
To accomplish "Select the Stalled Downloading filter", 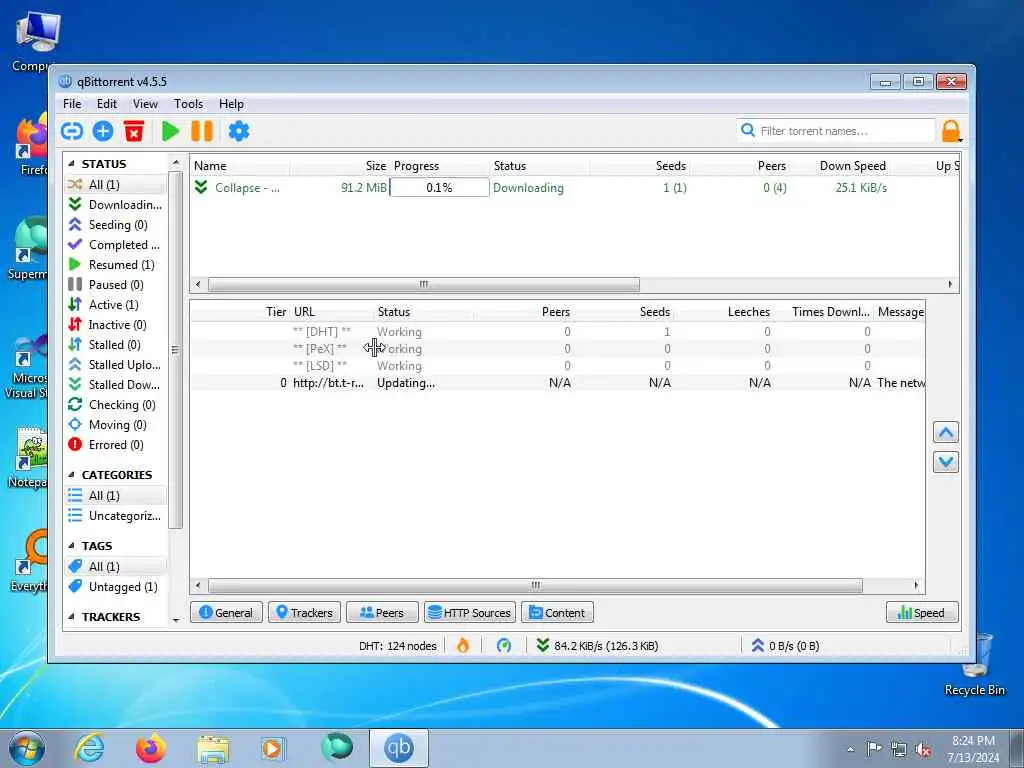I will 115,385.
